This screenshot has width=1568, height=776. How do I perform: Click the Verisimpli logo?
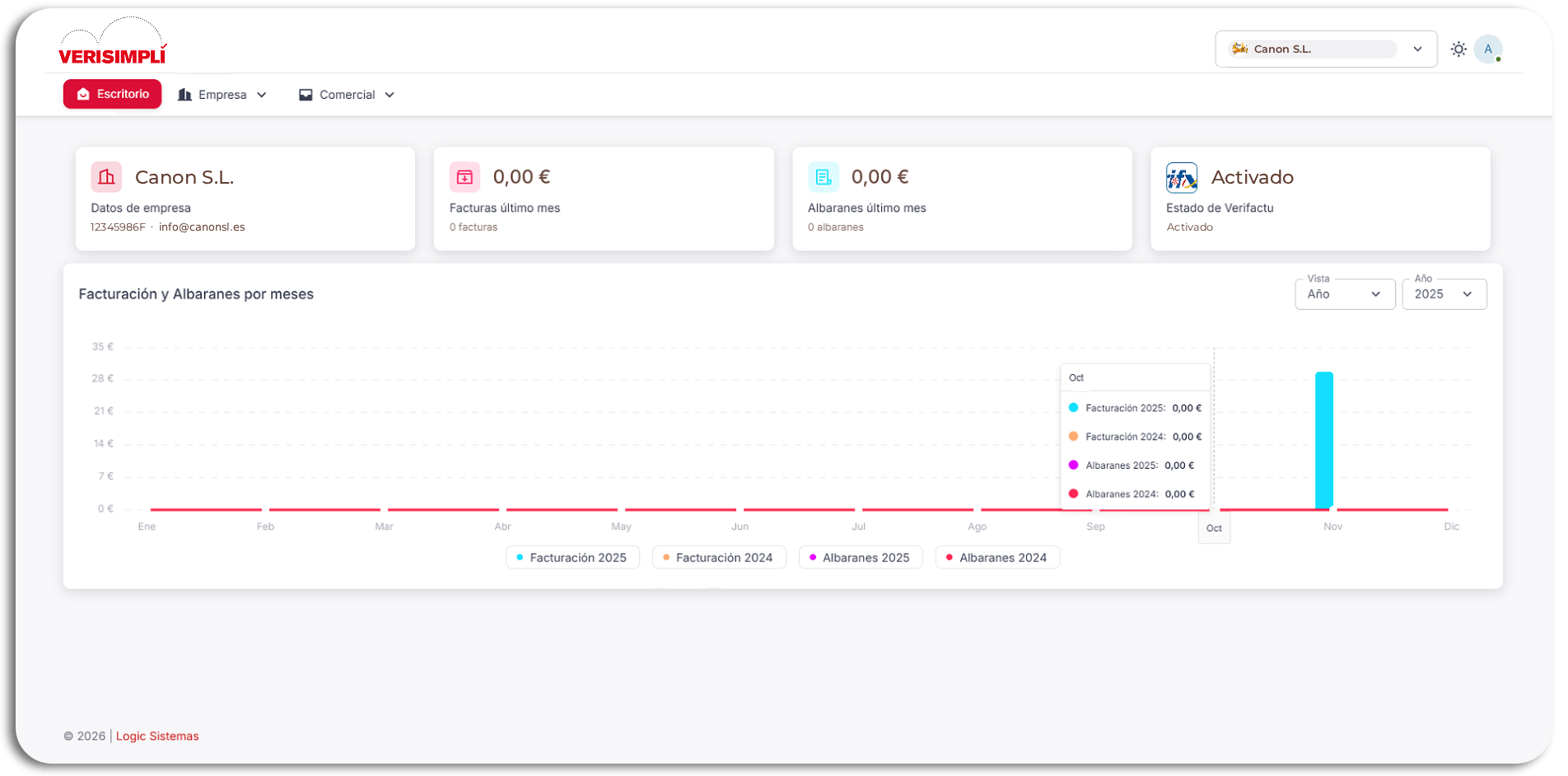tap(112, 44)
